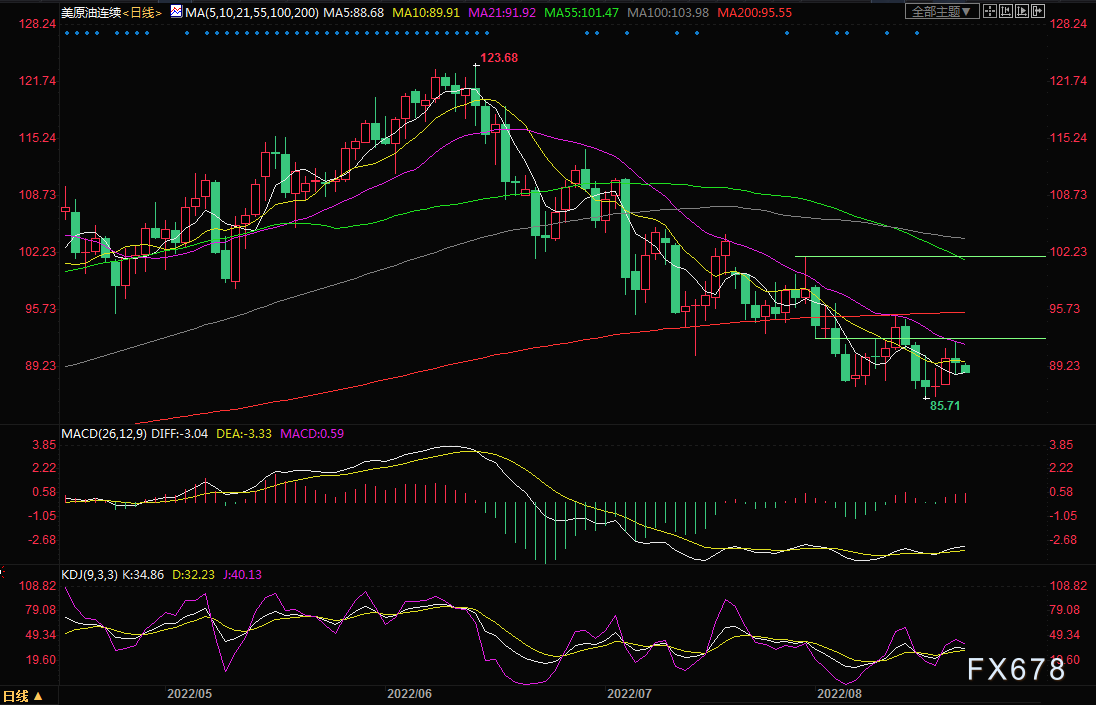This screenshot has height=705, width=1096.
Task: Select the MA200:95.55 red legend entry
Action: 754,13
